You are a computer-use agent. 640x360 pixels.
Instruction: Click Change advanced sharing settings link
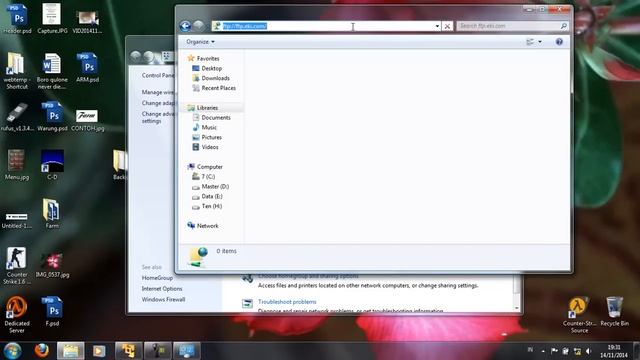[x=158, y=118]
